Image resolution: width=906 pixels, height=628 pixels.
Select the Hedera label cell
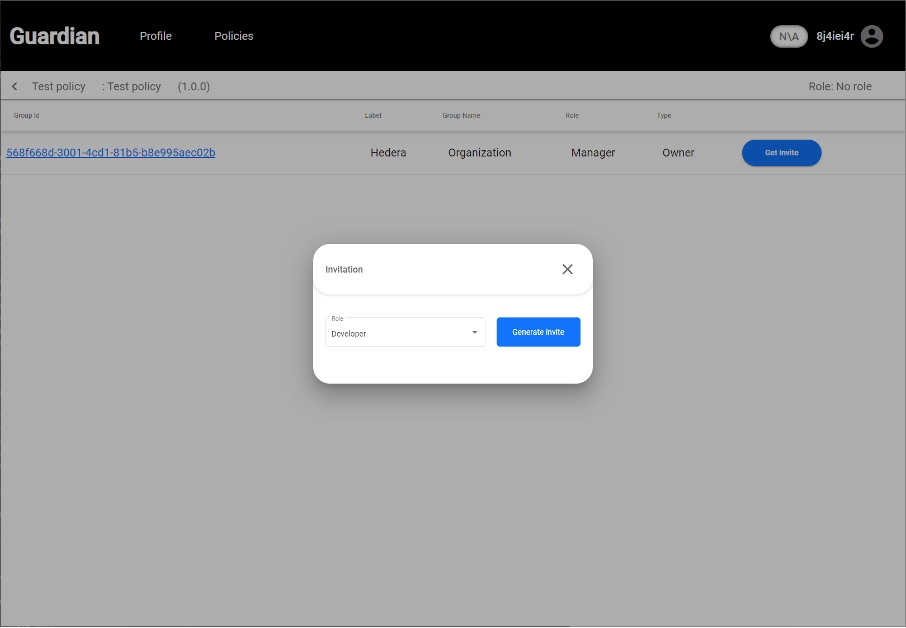pos(388,153)
